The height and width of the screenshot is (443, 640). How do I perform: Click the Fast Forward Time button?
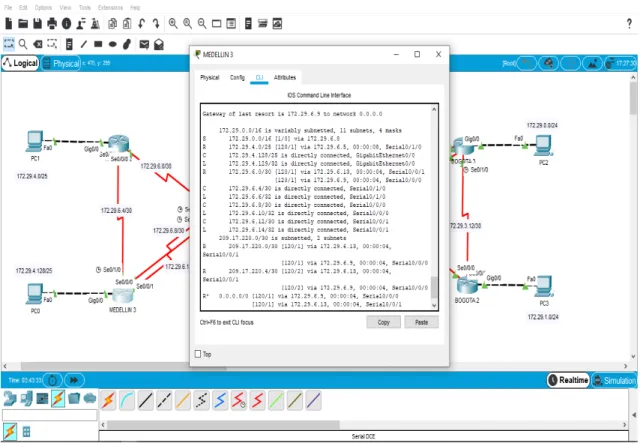pyautogui.click(x=74, y=380)
